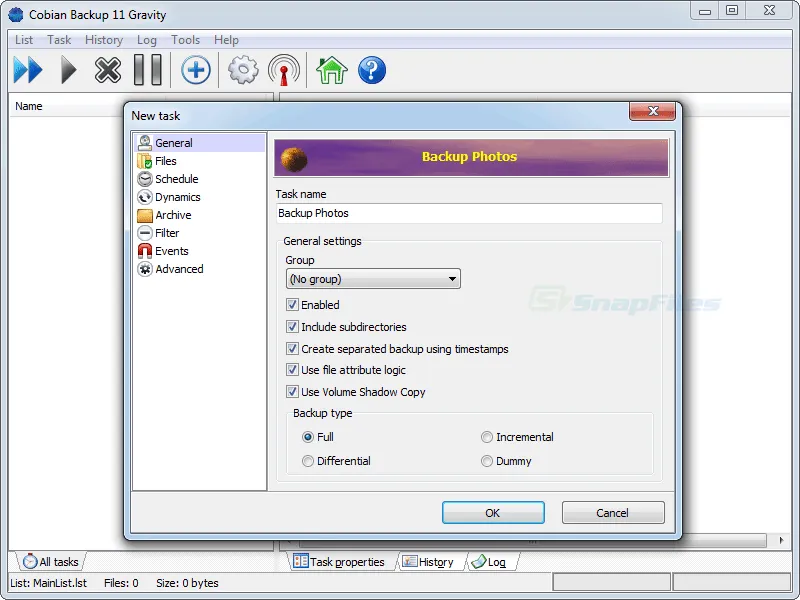Click the List: MainList.lst status text
This screenshot has height=600, width=800.
48,583
